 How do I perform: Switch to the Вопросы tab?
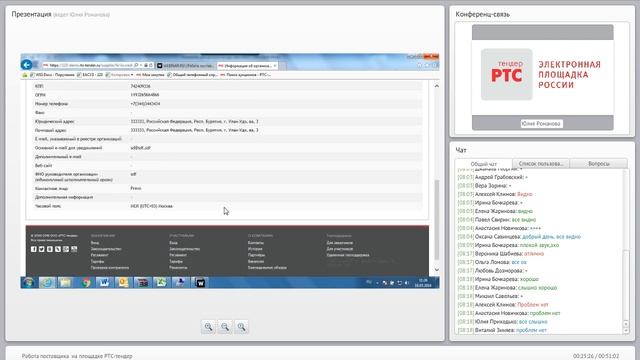[599, 164]
